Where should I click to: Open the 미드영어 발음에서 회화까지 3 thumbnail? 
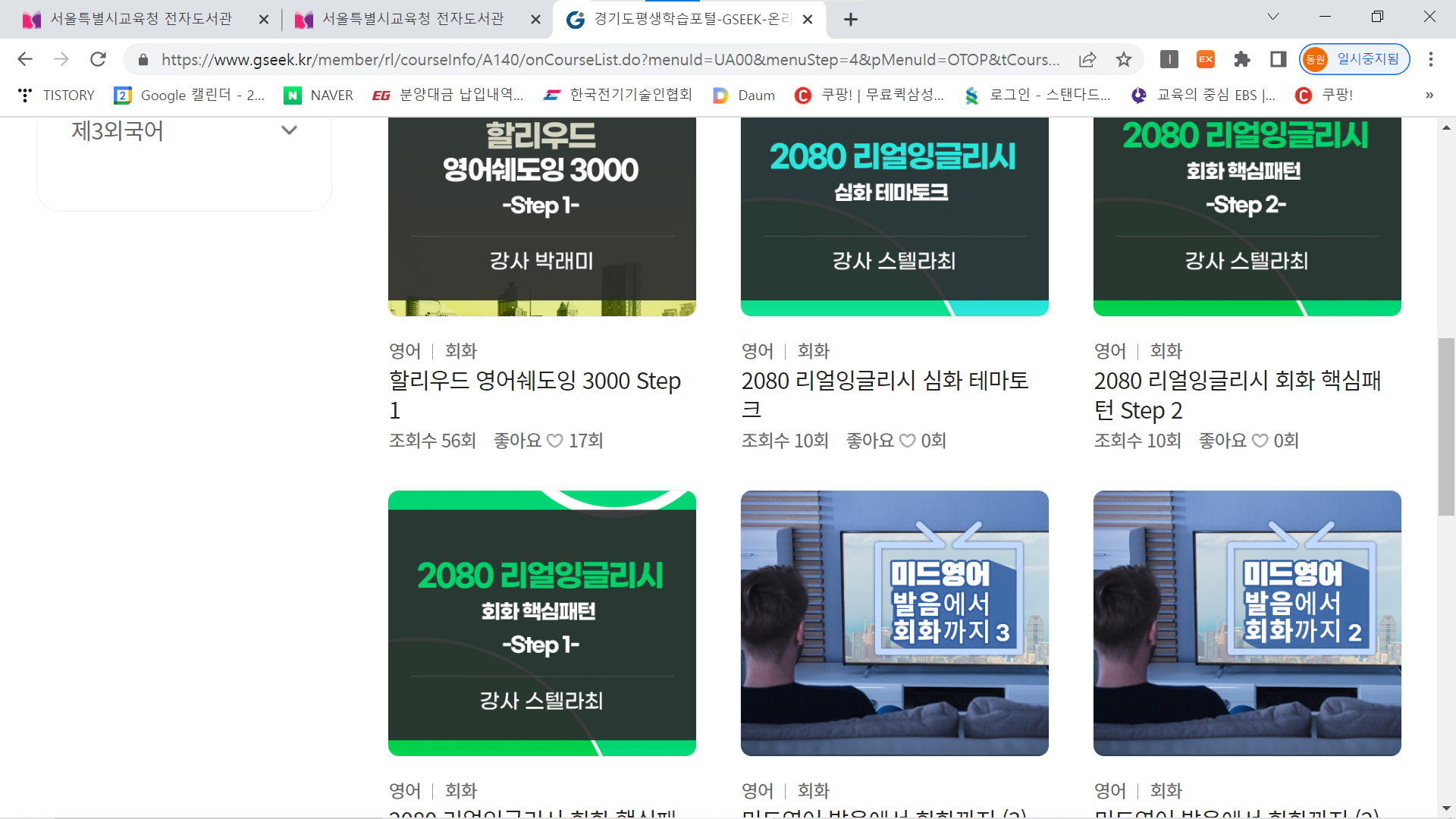pos(895,623)
